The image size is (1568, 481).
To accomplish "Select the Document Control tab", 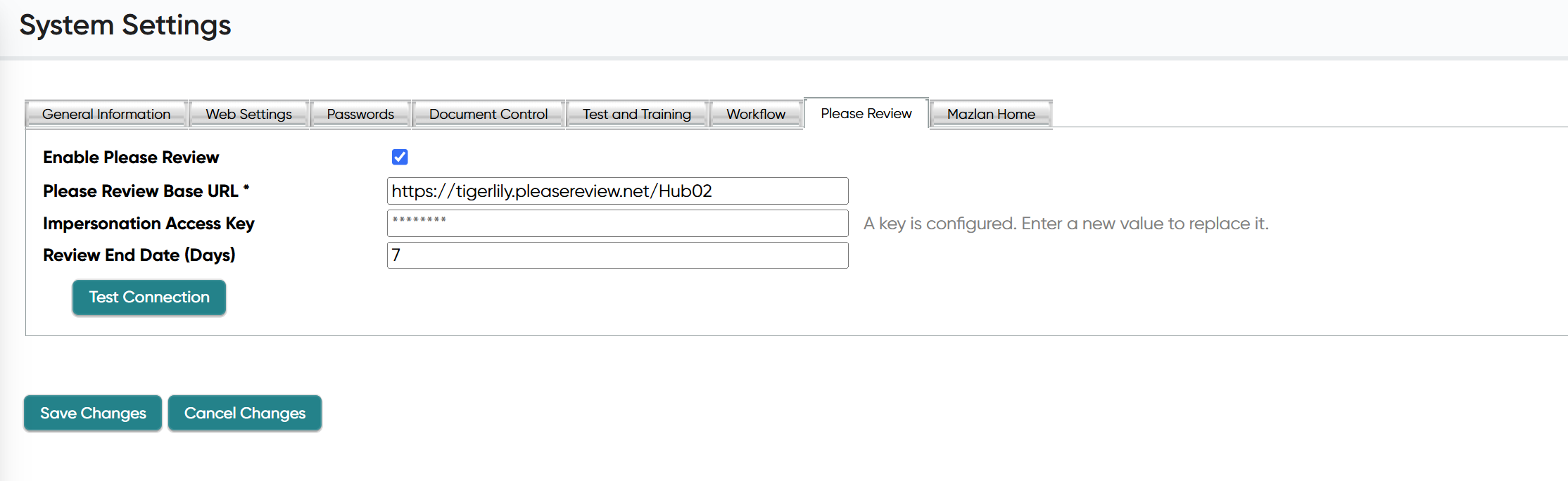I will pos(488,114).
